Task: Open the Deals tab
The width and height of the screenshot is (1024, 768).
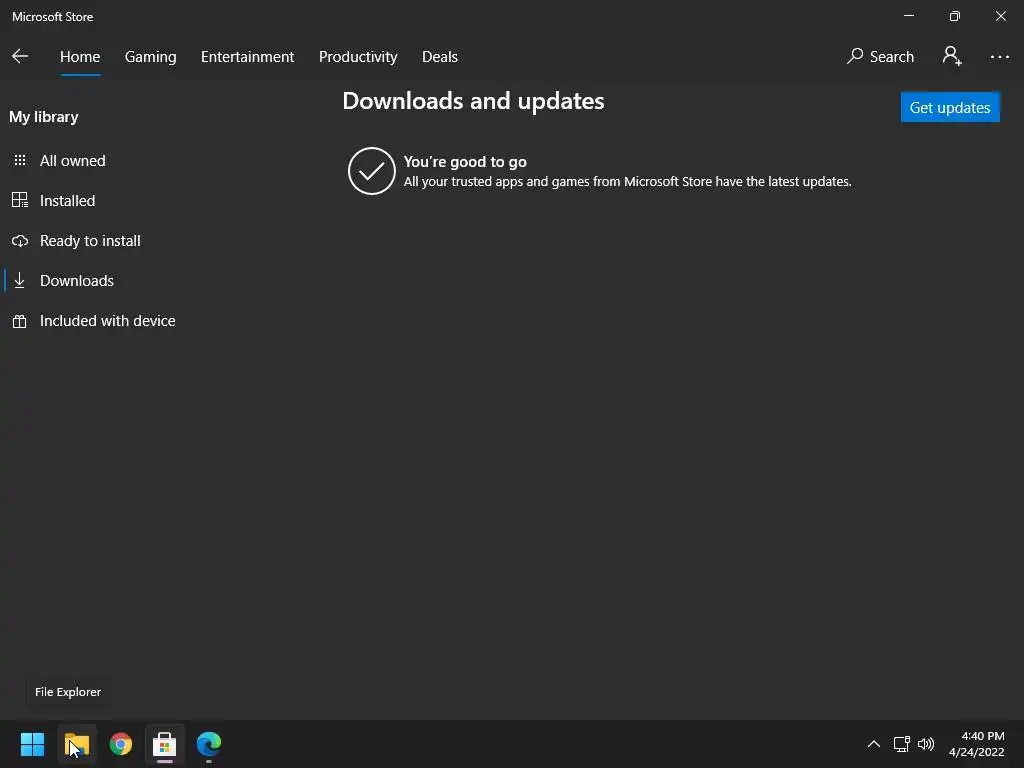Action: 440,57
